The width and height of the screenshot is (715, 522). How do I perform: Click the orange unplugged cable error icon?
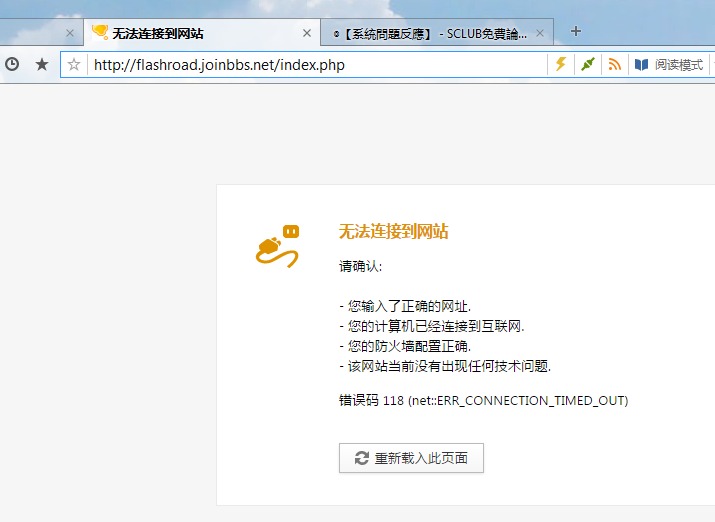[x=278, y=246]
